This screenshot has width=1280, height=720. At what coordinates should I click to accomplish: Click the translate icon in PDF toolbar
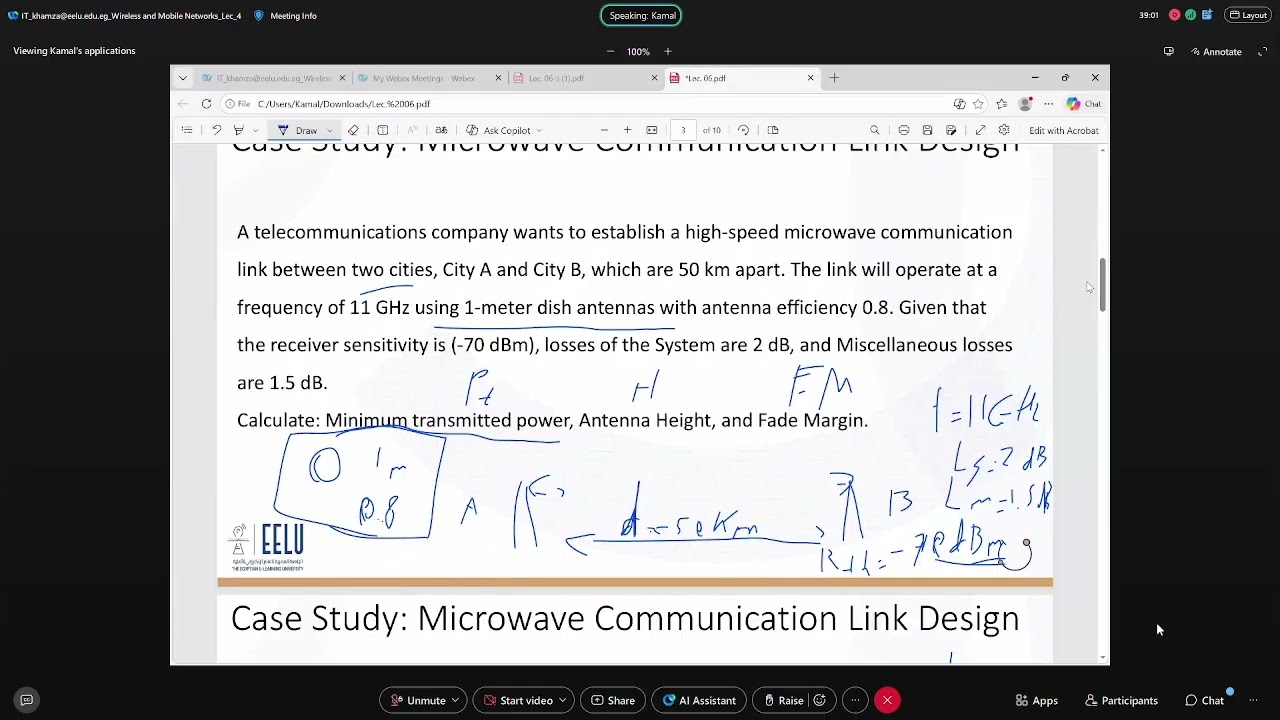[441, 130]
